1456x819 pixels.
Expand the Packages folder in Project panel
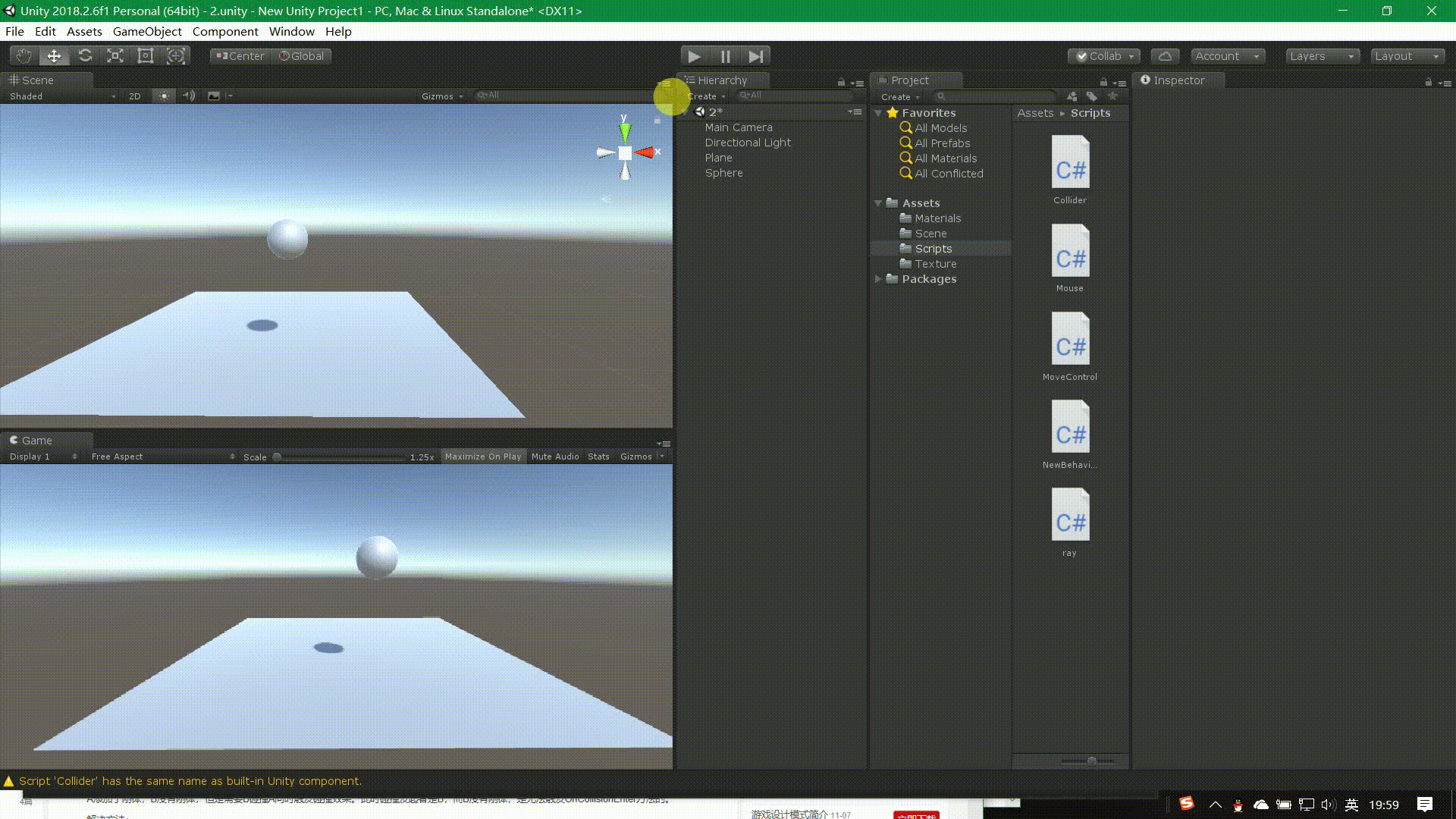pos(879,278)
